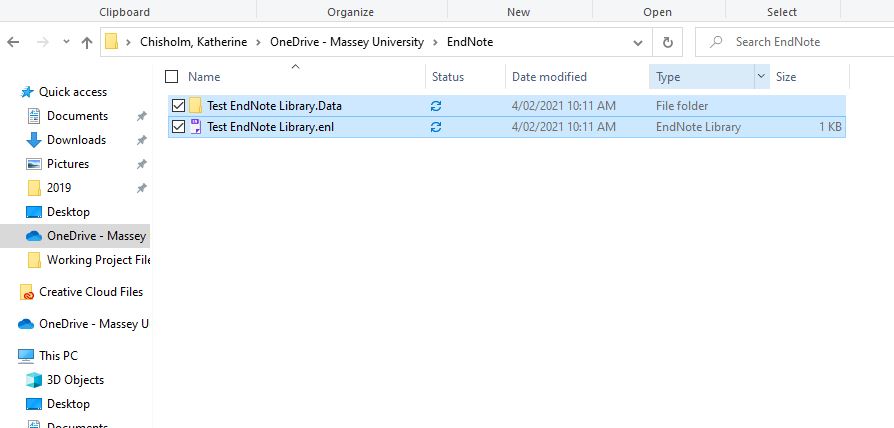Expand the address bar history dropdown
Viewport: 894px width, 428px height.
[638, 43]
